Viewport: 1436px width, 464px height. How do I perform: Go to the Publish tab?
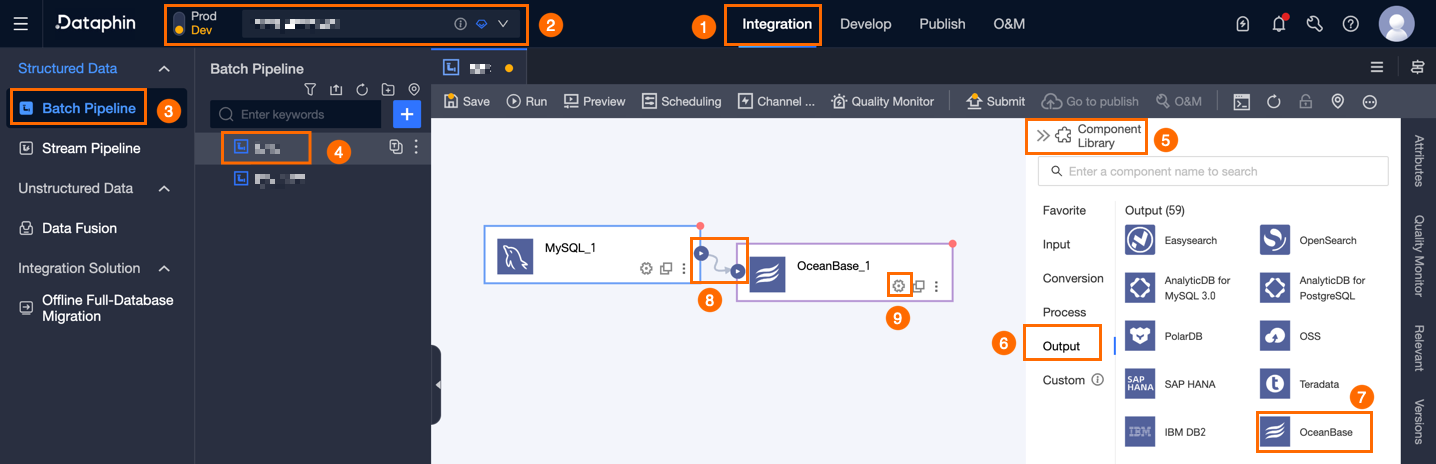click(942, 24)
